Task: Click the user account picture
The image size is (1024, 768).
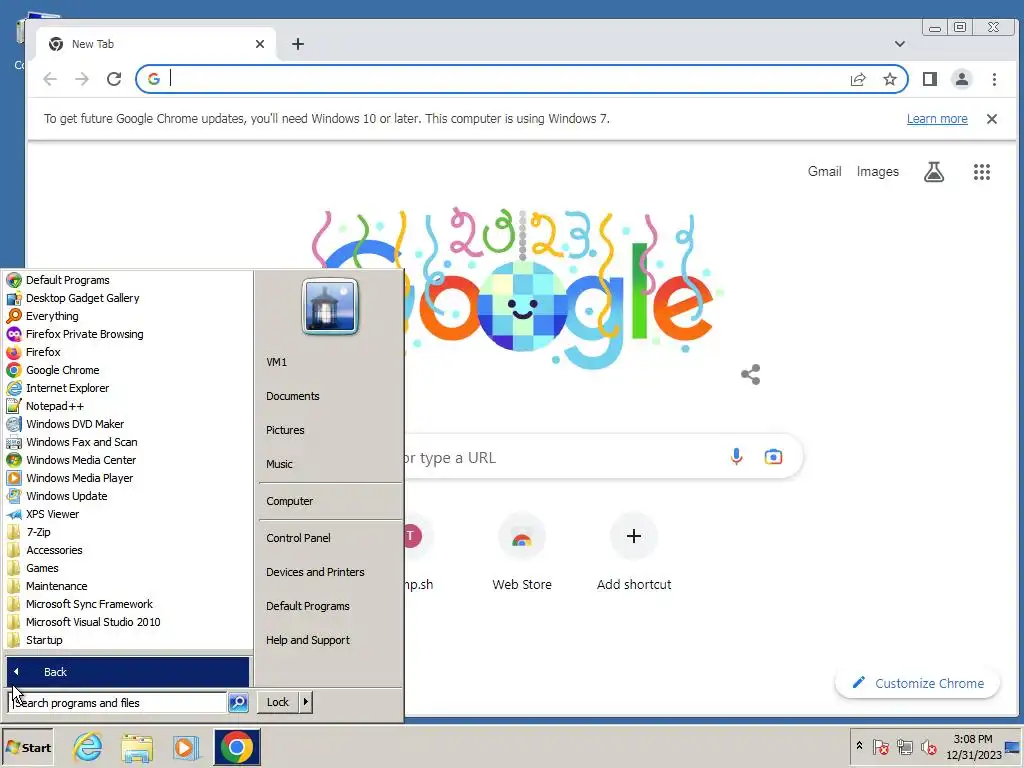Action: pos(330,307)
